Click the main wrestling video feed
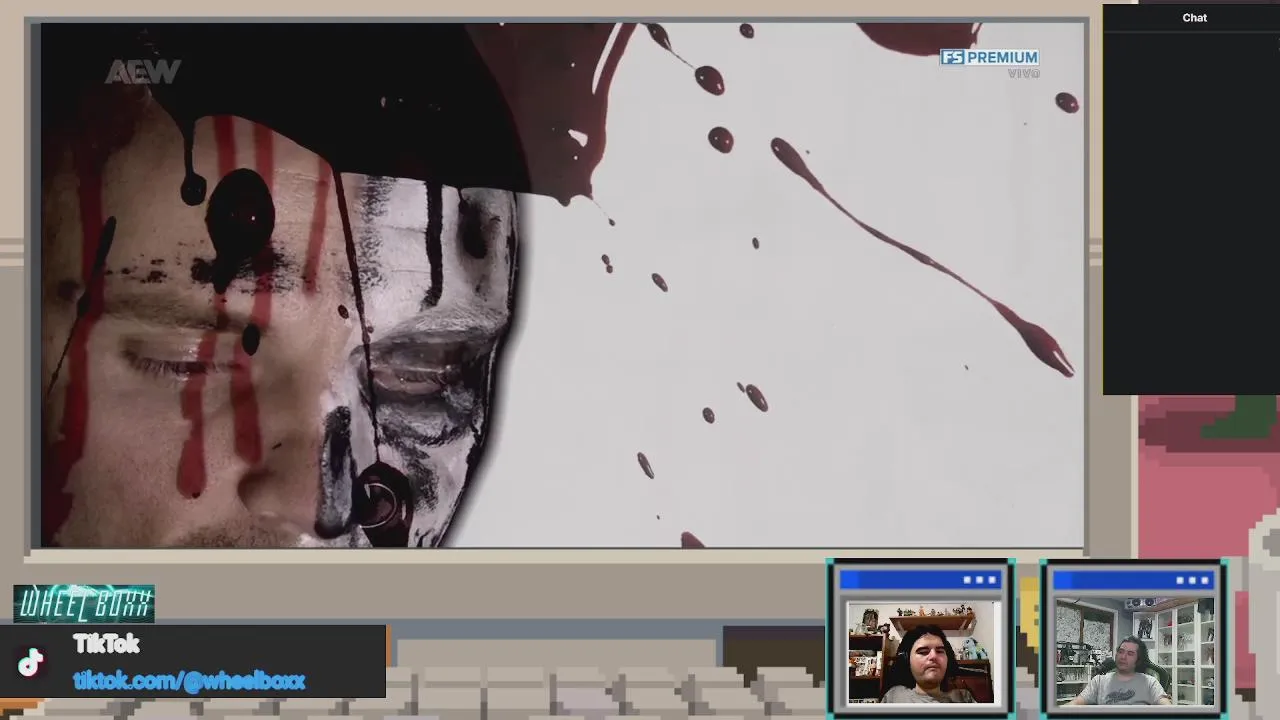Viewport: 1280px width, 720px height. tap(562, 285)
